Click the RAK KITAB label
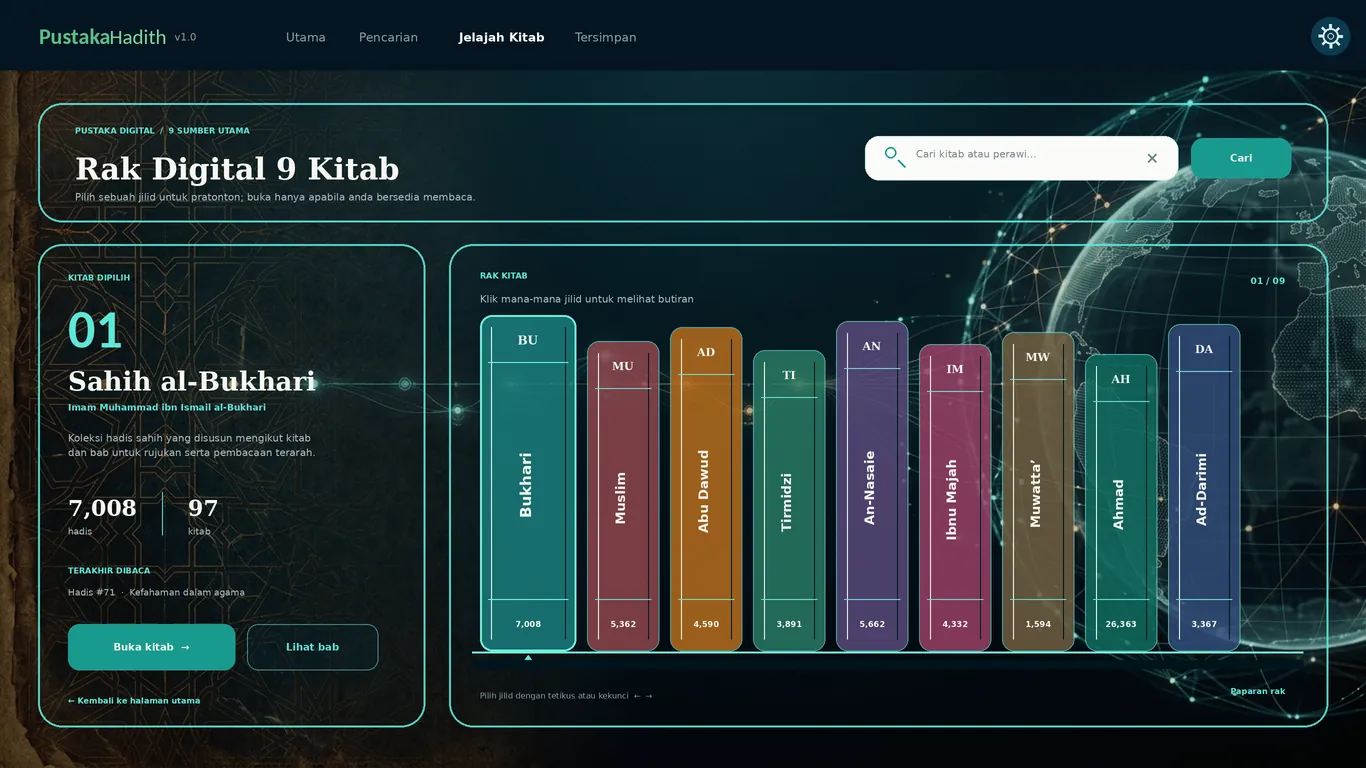The width and height of the screenshot is (1366, 768). click(503, 276)
